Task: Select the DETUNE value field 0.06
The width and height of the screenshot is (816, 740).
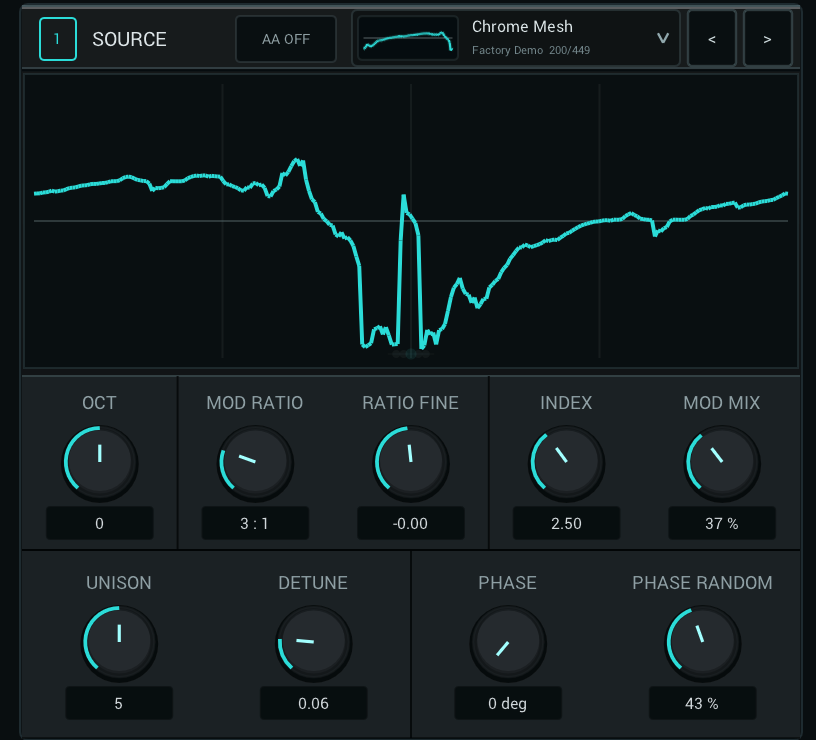Action: point(313,703)
